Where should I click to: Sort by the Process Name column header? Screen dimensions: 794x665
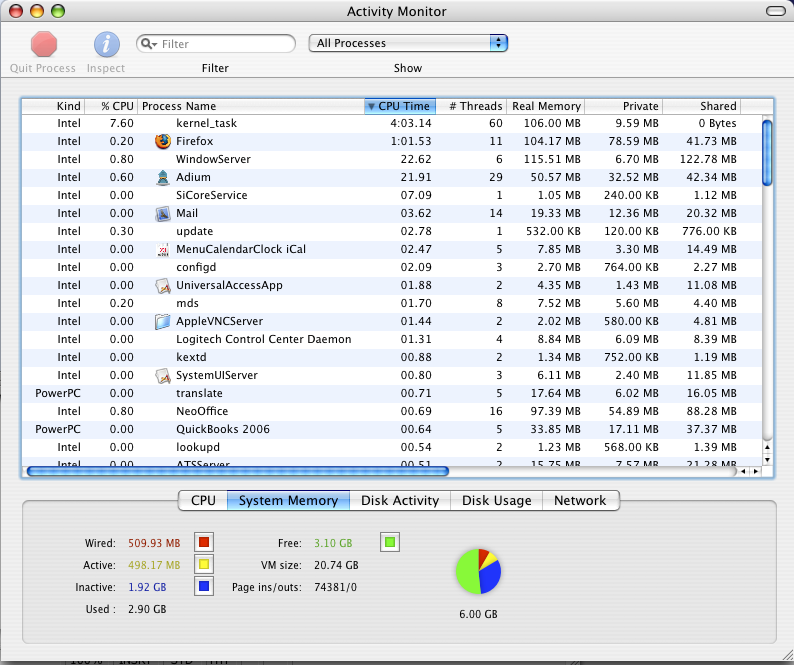click(251, 106)
